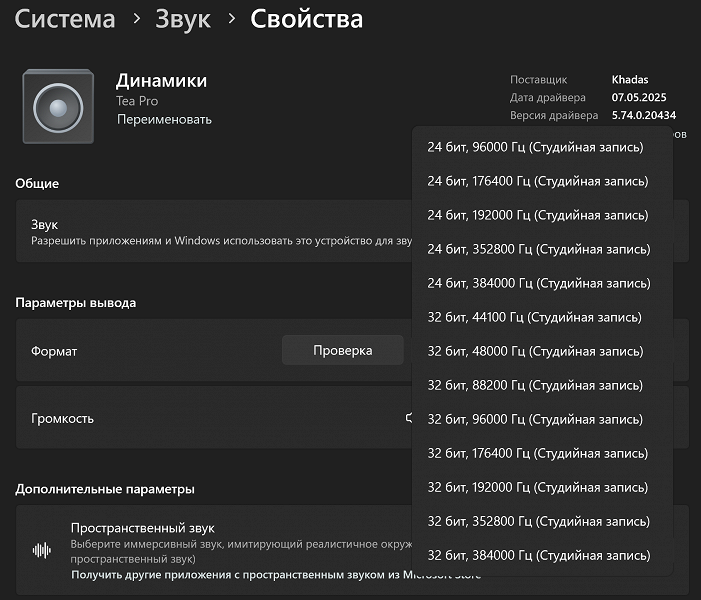Select 32 бит, 384000 Гц format
The image size is (701, 600).
pyautogui.click(x=537, y=555)
